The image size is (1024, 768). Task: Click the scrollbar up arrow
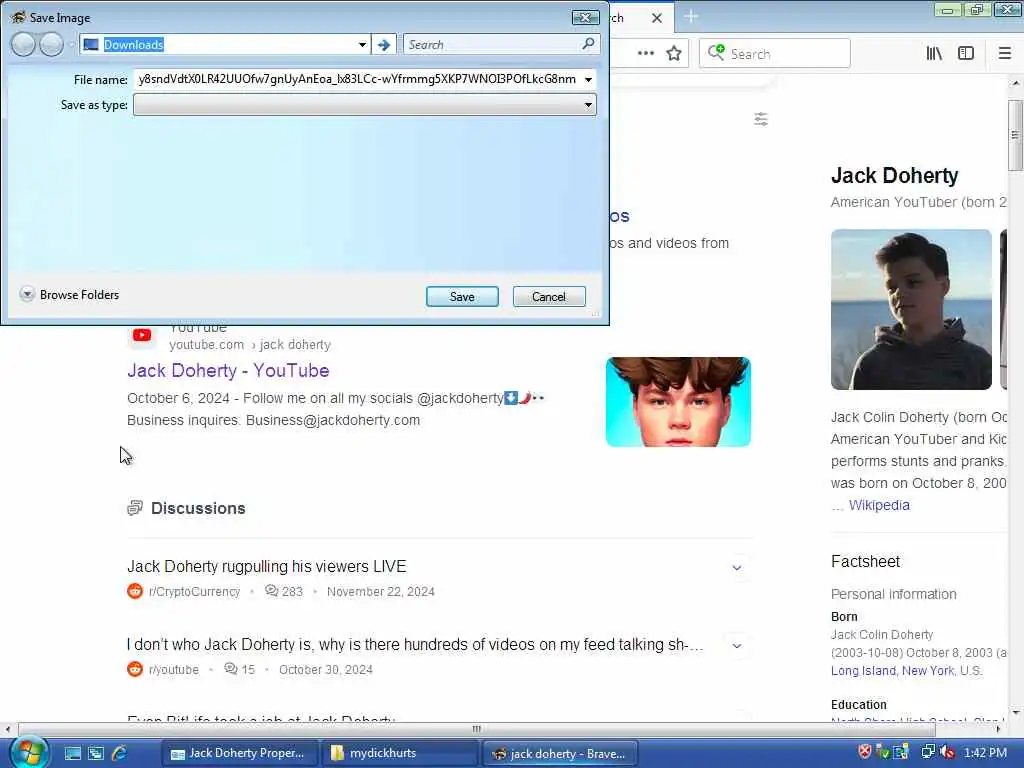[1016, 84]
